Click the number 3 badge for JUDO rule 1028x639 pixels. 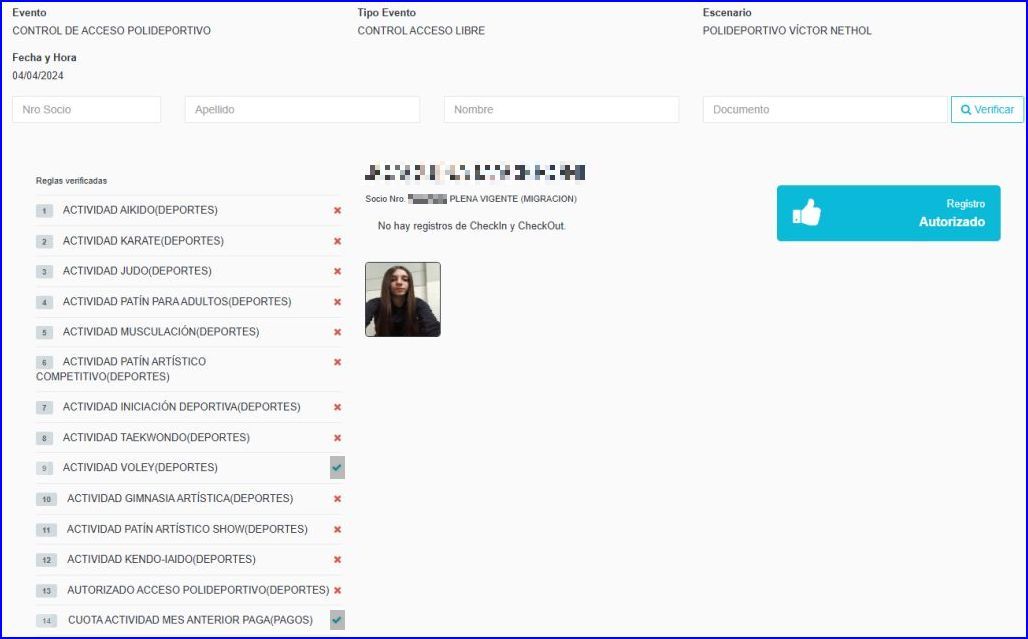point(45,272)
